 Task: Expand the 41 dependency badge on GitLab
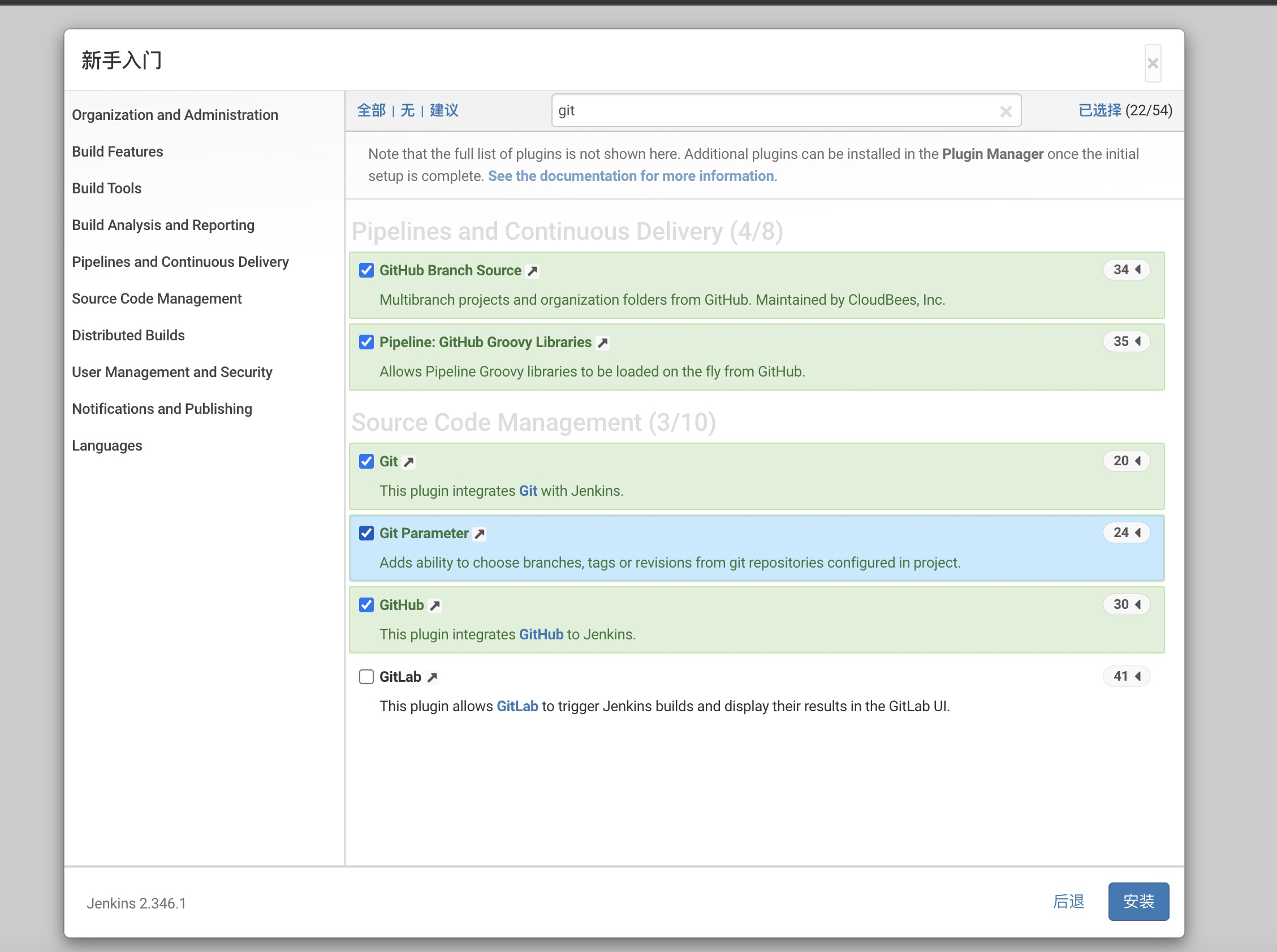1127,676
